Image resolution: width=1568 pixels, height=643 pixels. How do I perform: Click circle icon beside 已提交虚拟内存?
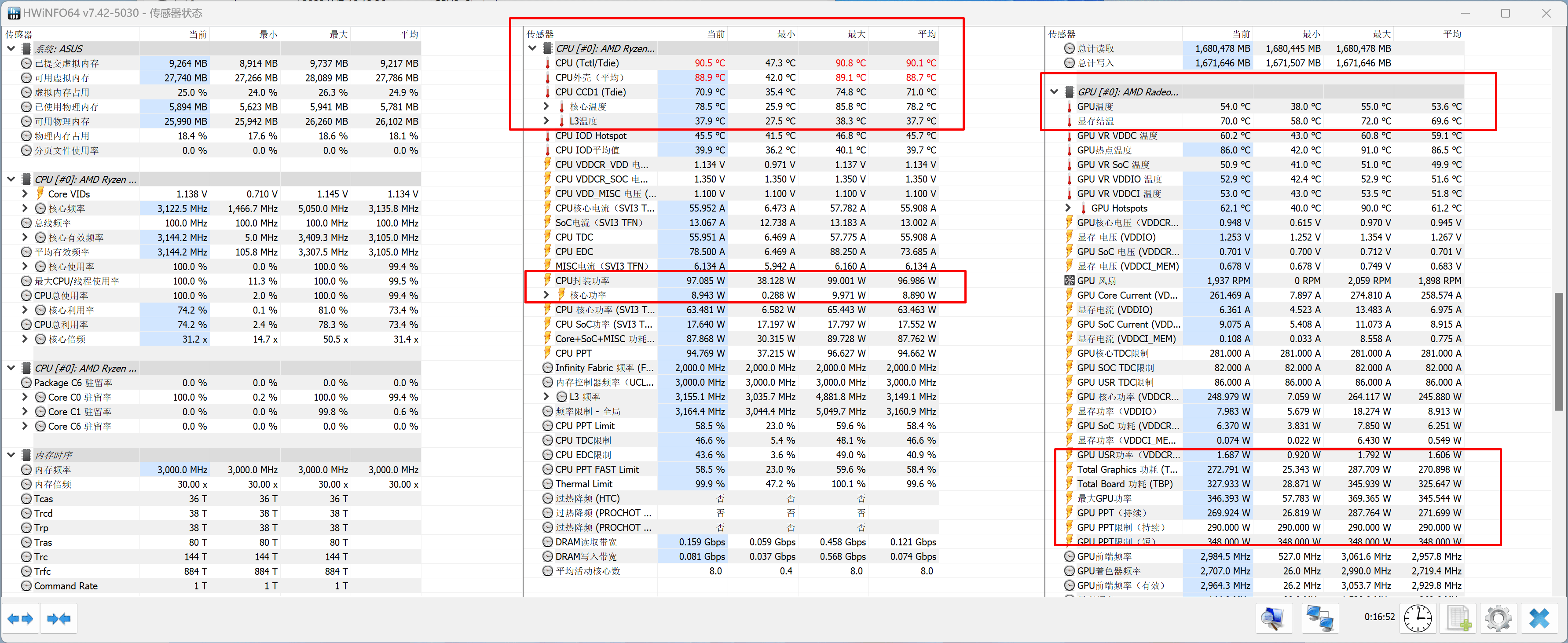point(26,63)
